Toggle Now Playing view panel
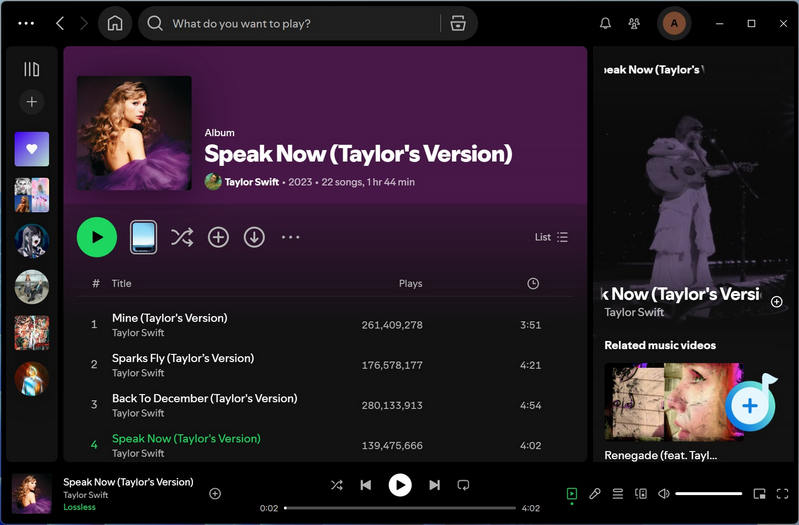The width and height of the screenshot is (799, 525). pyautogui.click(x=572, y=493)
